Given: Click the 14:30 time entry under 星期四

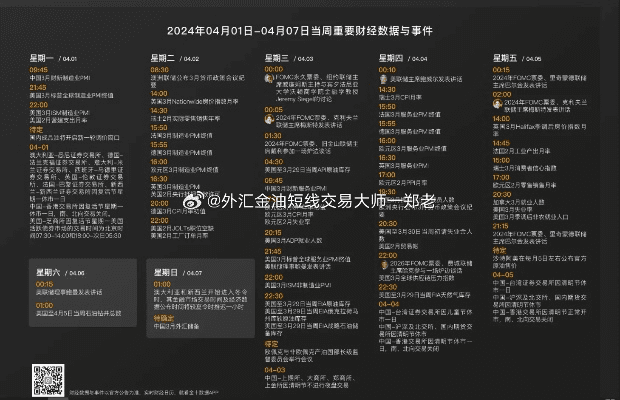Looking at the screenshot, I should (386, 89).
